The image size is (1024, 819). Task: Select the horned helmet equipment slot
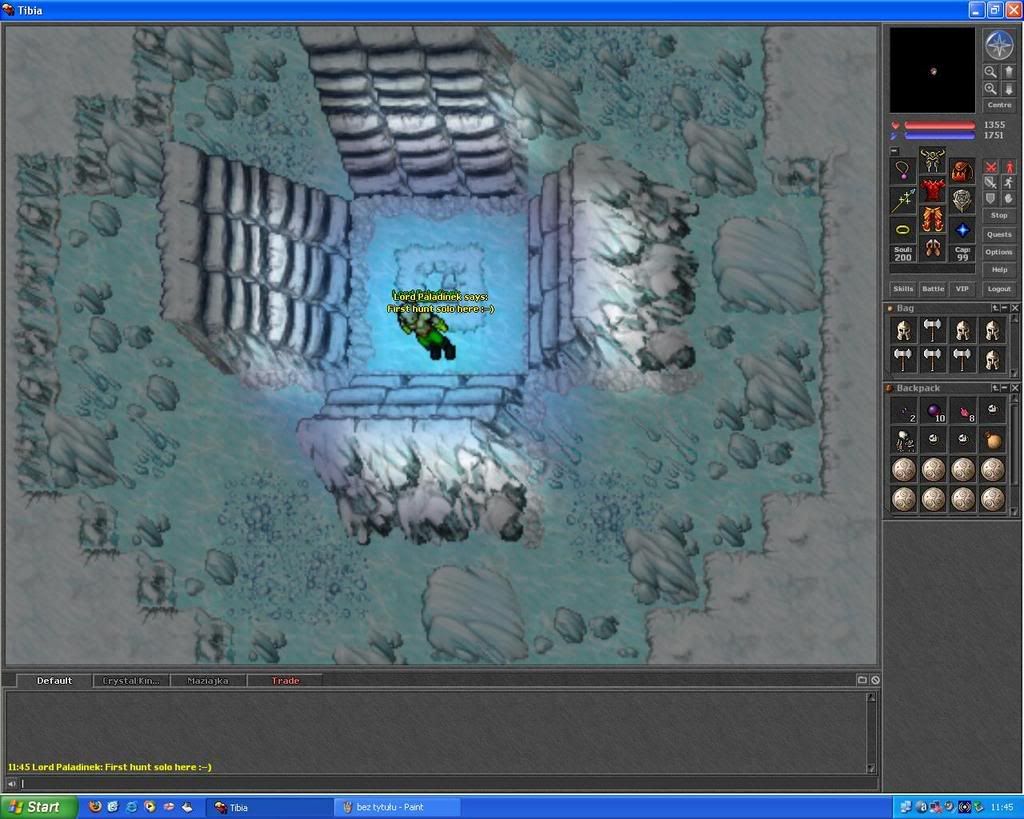[x=933, y=160]
